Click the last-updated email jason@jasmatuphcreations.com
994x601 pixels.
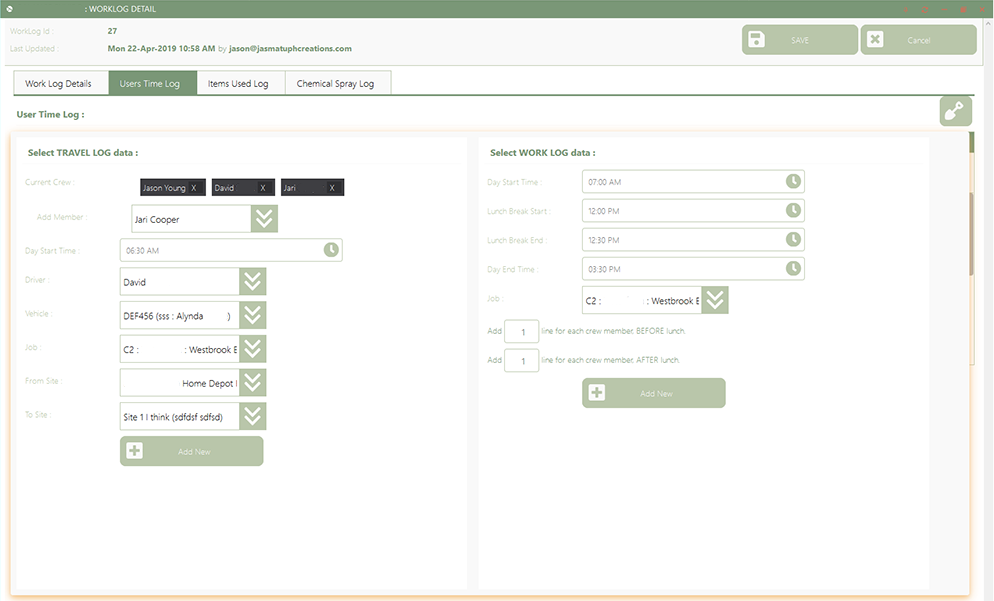(x=290, y=48)
